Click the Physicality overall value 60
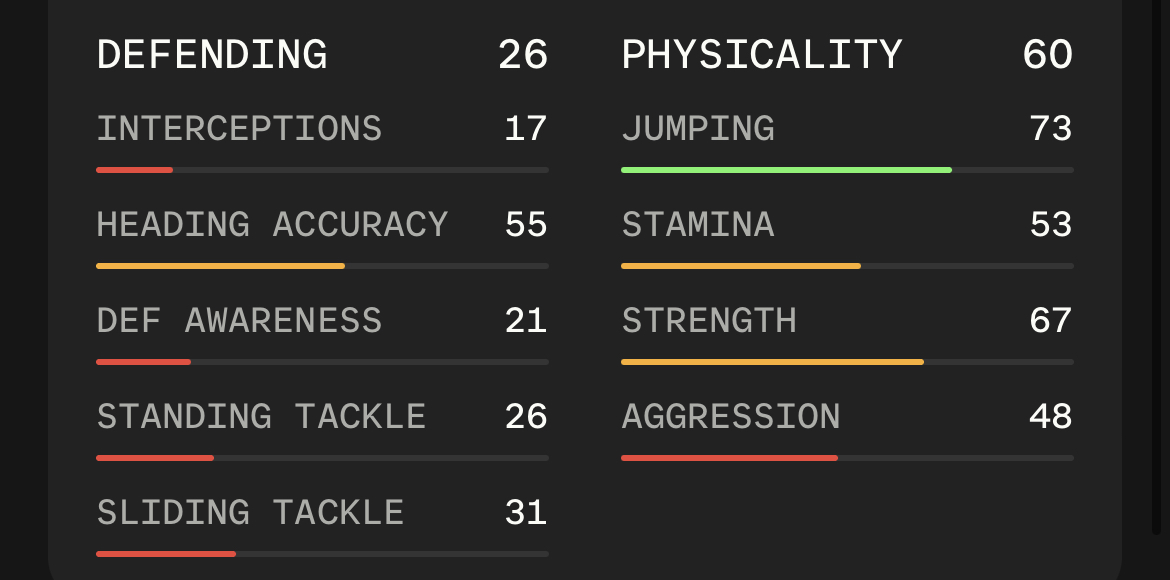 (x=1047, y=55)
